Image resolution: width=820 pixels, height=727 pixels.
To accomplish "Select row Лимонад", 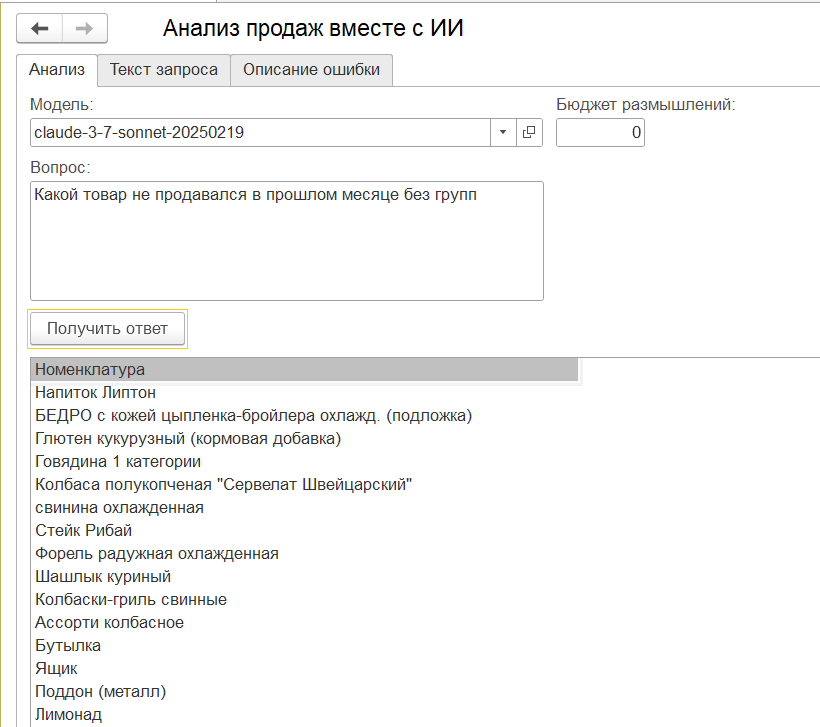I will coord(304,714).
